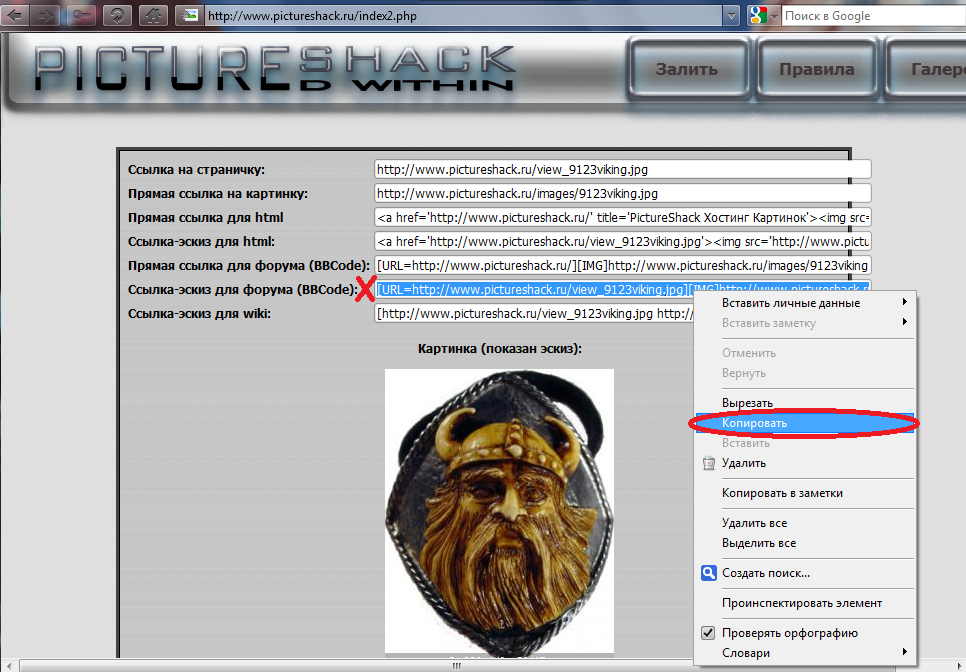The image size is (966, 672).
Task: Click the Прямая ссылка для форума BBCode field
Action: click(x=622, y=265)
